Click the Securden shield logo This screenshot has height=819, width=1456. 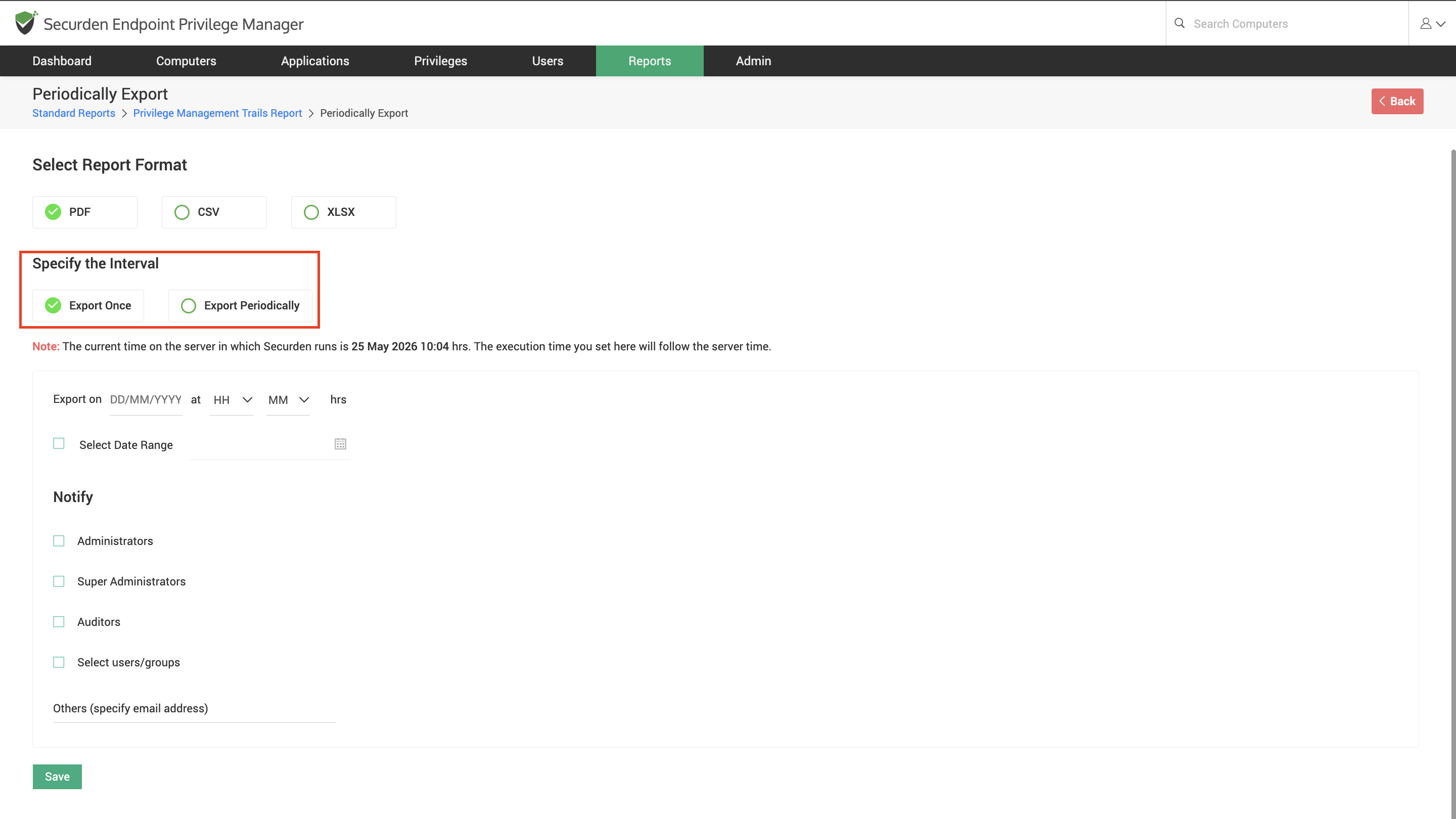tap(26, 23)
